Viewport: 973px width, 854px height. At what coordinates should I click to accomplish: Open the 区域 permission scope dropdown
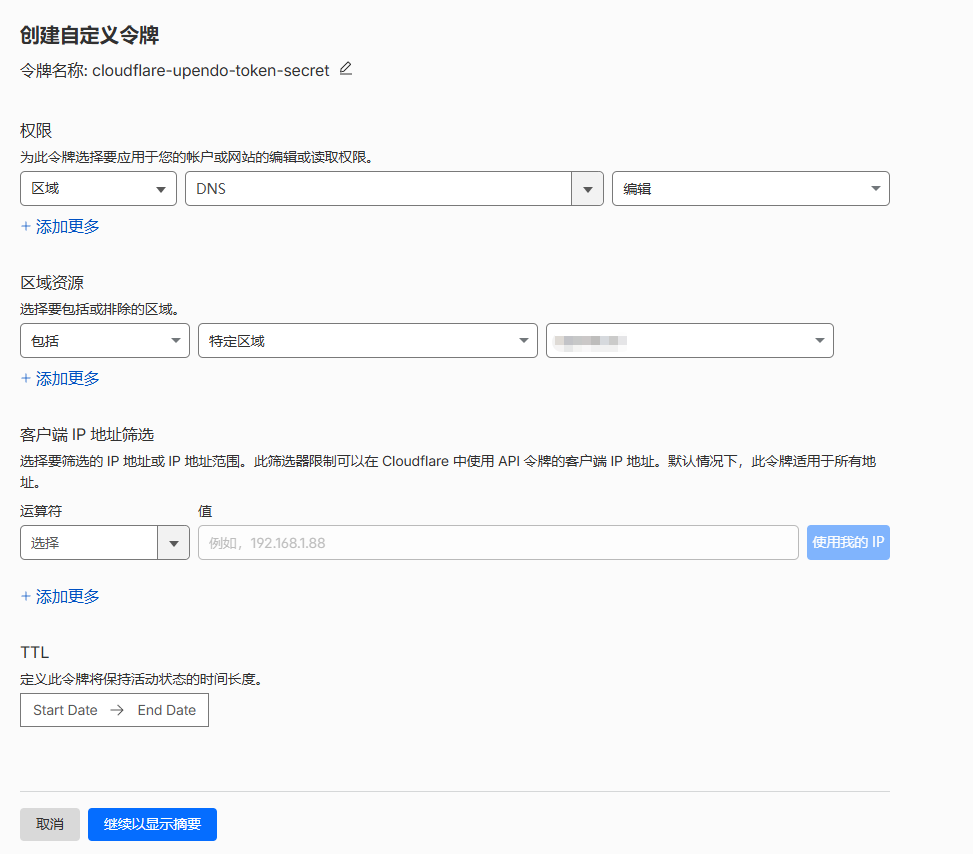pyautogui.click(x=98, y=189)
